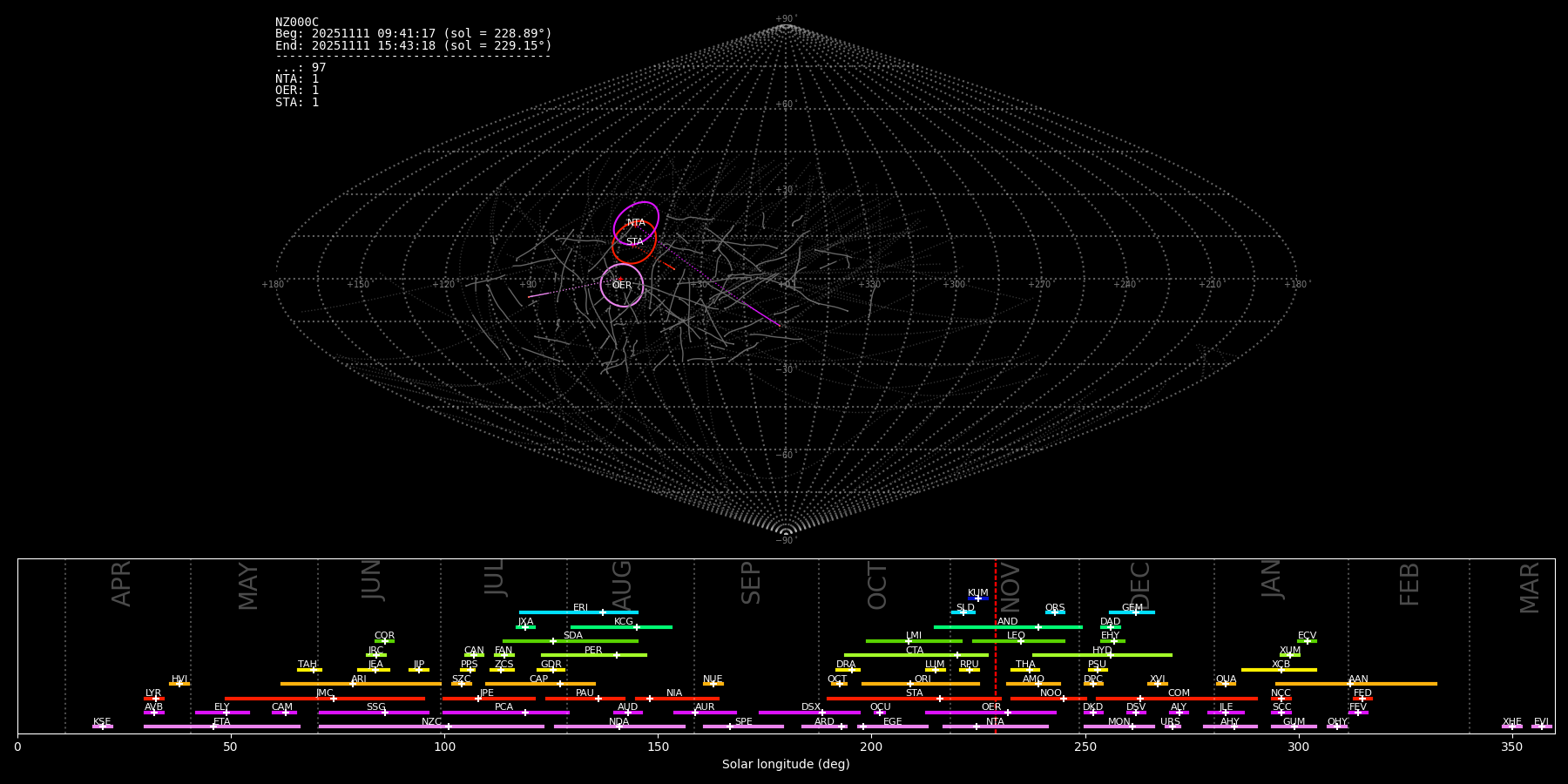Click the KSE shower label in the timeline

[x=102, y=722]
